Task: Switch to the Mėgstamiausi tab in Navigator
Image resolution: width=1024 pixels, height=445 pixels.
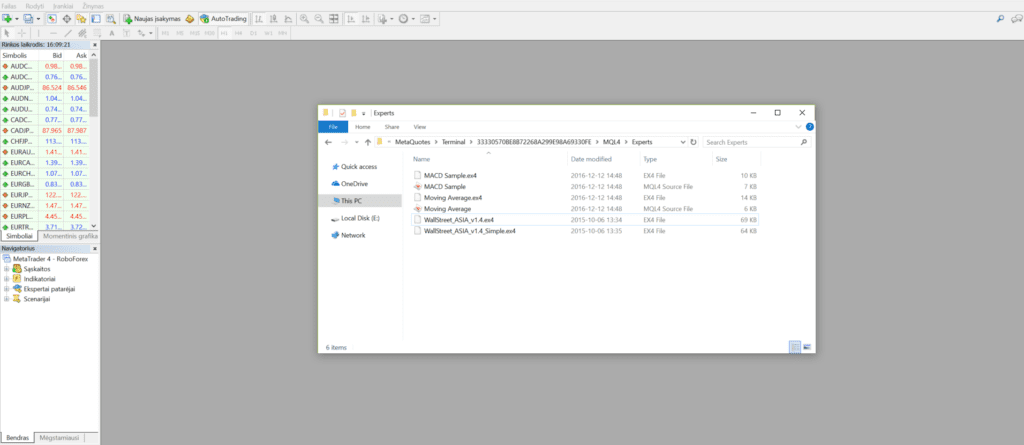Action: 57,438
